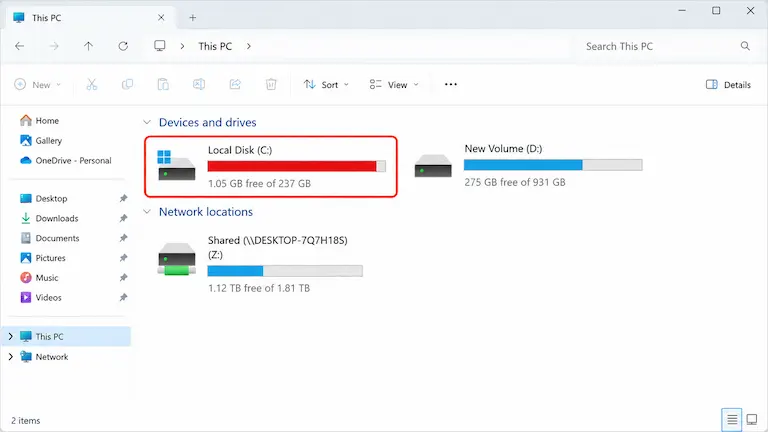Click the '2 items' status text
Viewport: 768px width, 432px height.
click(x=25, y=421)
